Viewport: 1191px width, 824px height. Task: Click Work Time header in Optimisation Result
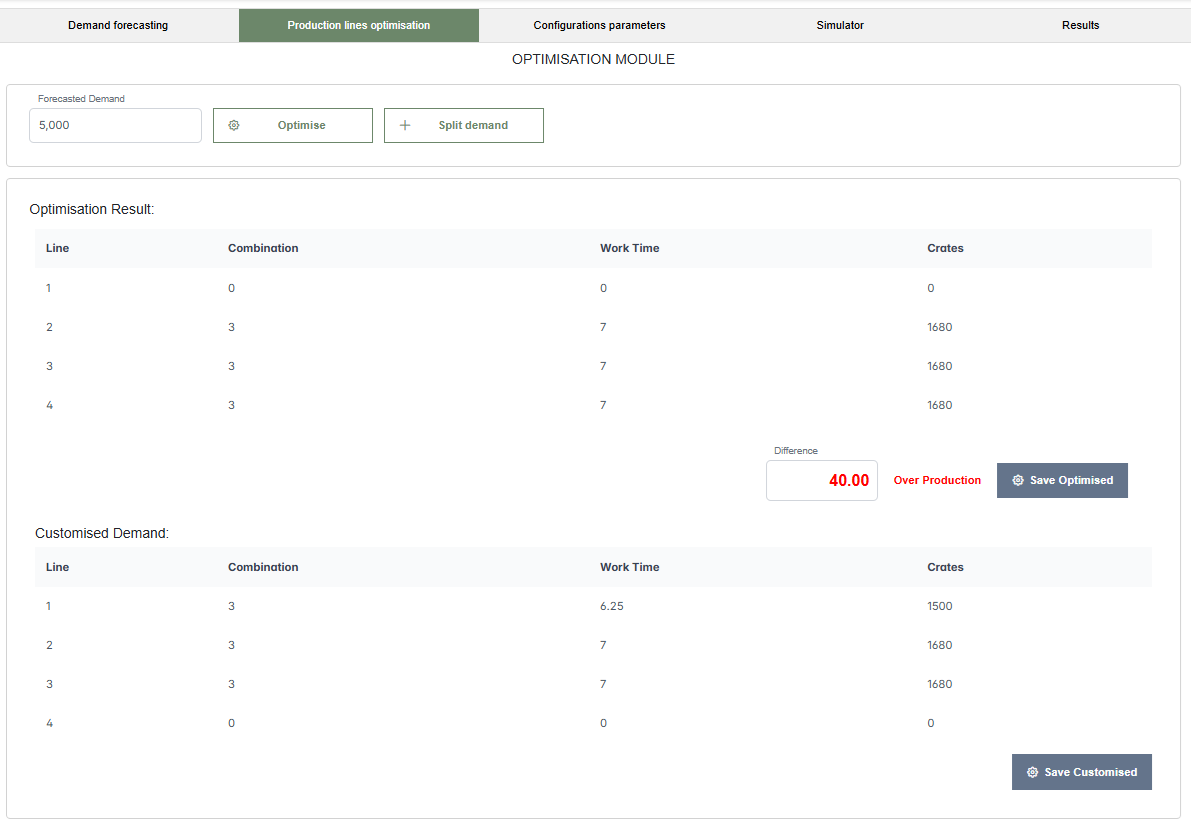[x=629, y=248]
